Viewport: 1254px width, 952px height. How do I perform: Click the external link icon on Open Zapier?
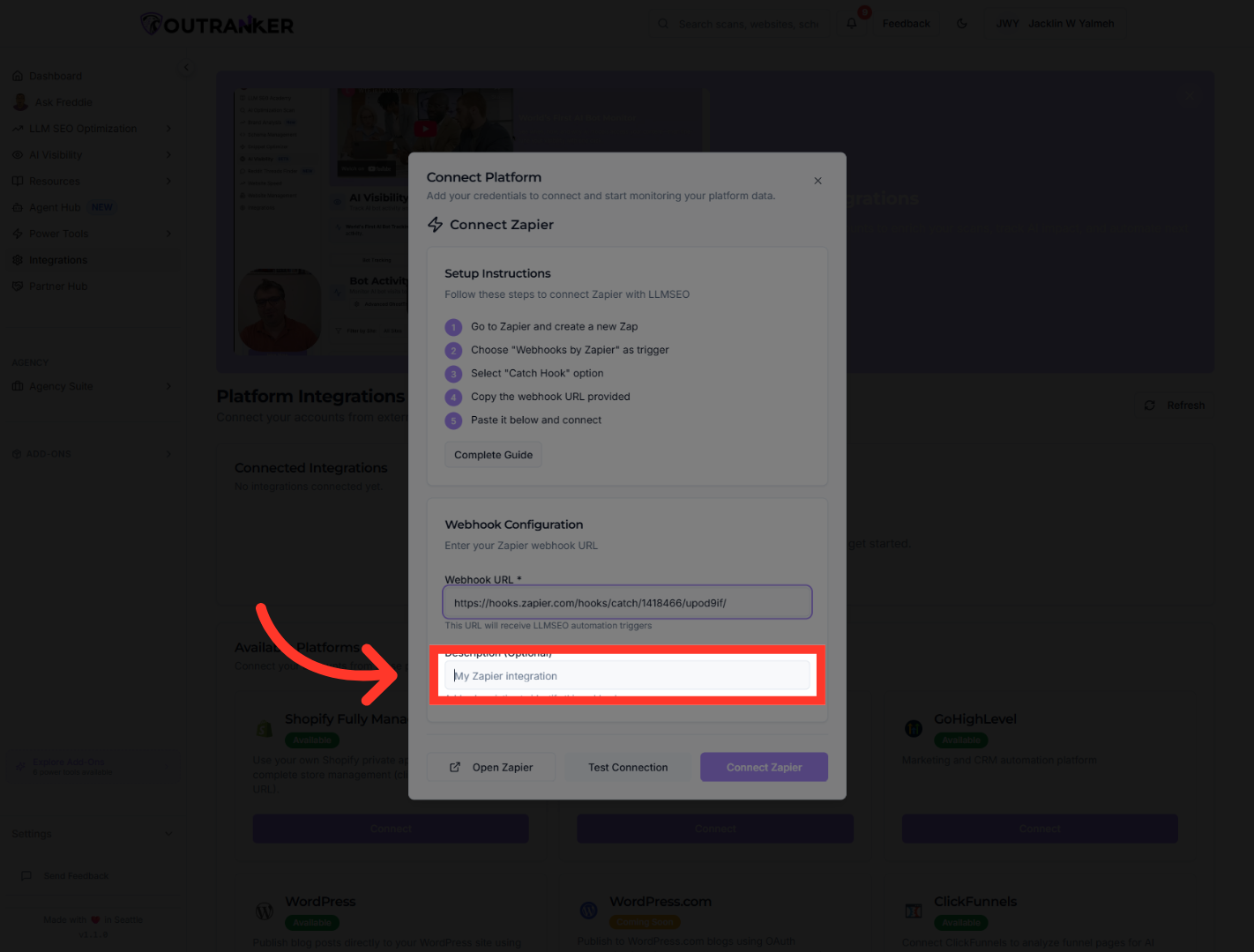click(x=455, y=767)
